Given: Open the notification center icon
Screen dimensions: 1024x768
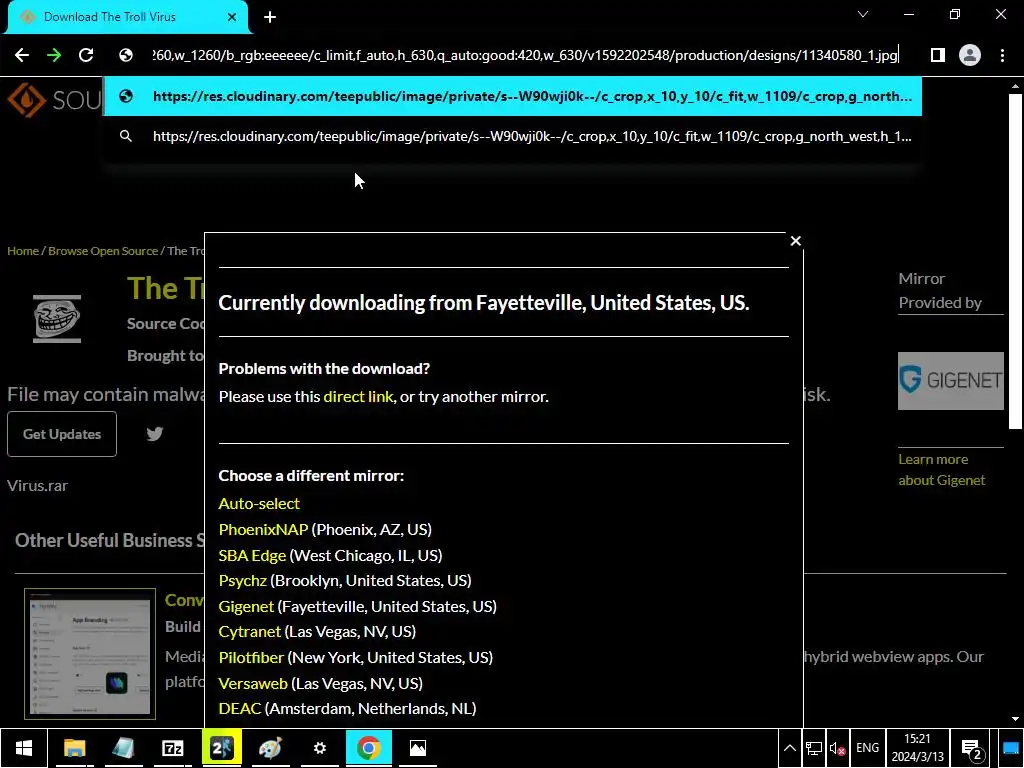Looking at the screenshot, I should pos(972,749).
